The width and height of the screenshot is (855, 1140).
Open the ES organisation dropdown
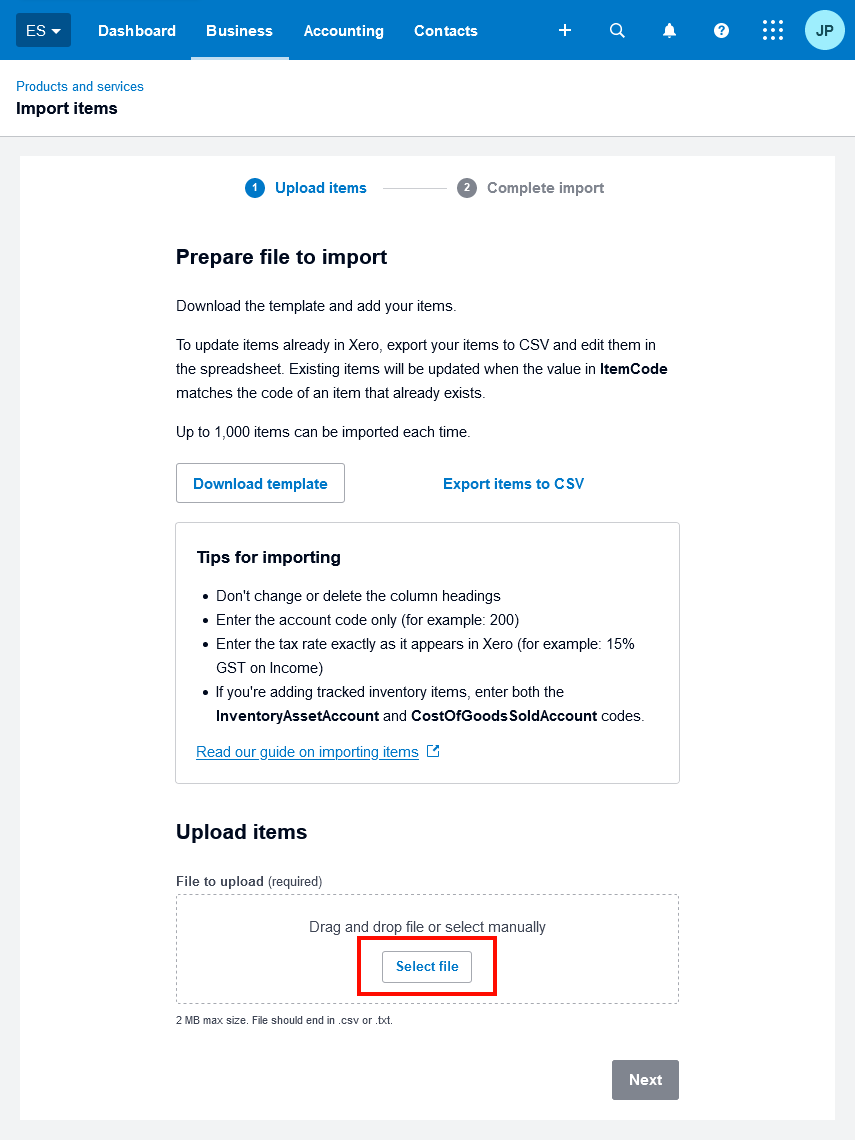[x=42, y=30]
